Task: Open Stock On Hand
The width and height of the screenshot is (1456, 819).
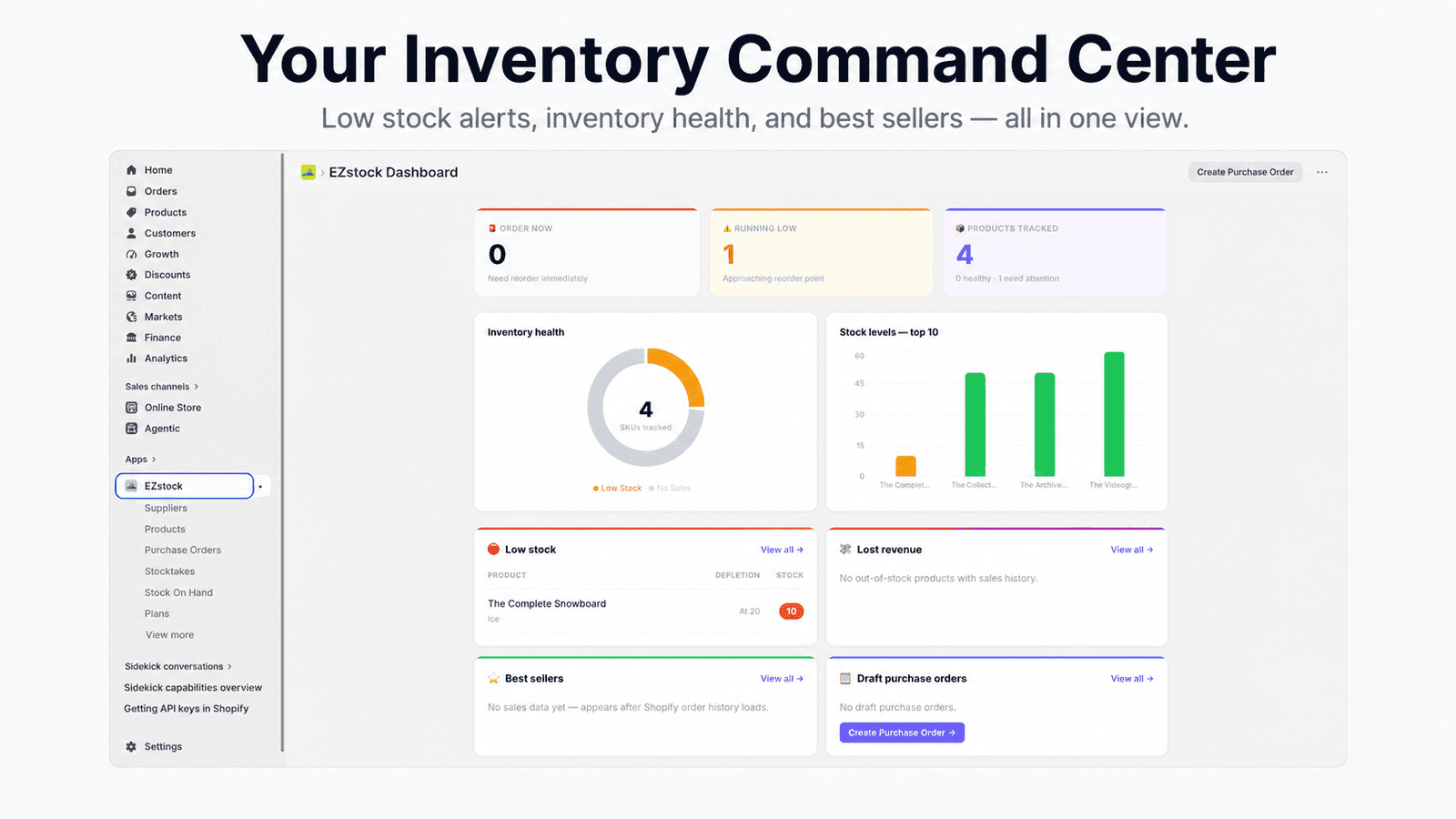Action: pyautogui.click(x=178, y=592)
